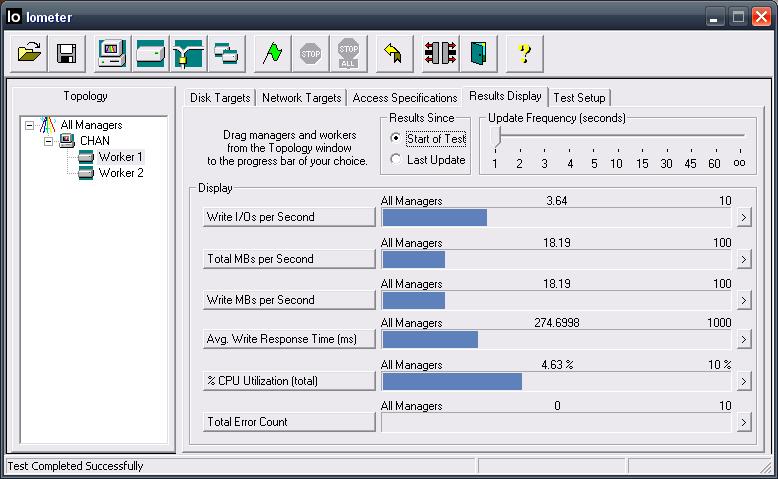Stop the current test
778x479 pixels.
pyautogui.click(x=311, y=53)
